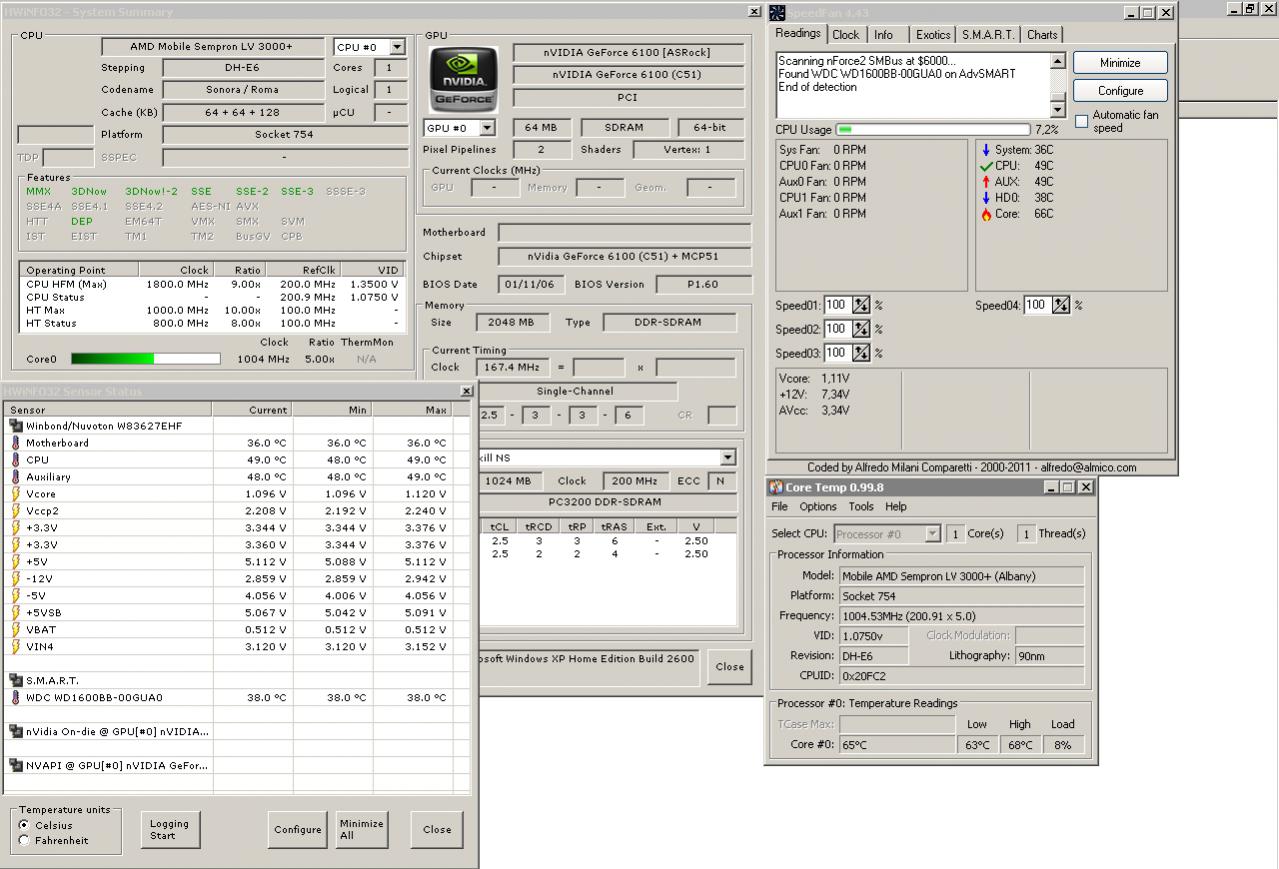Click the Auxiliary sensor thermometer icon
The height and width of the screenshot is (869, 1279).
16,477
